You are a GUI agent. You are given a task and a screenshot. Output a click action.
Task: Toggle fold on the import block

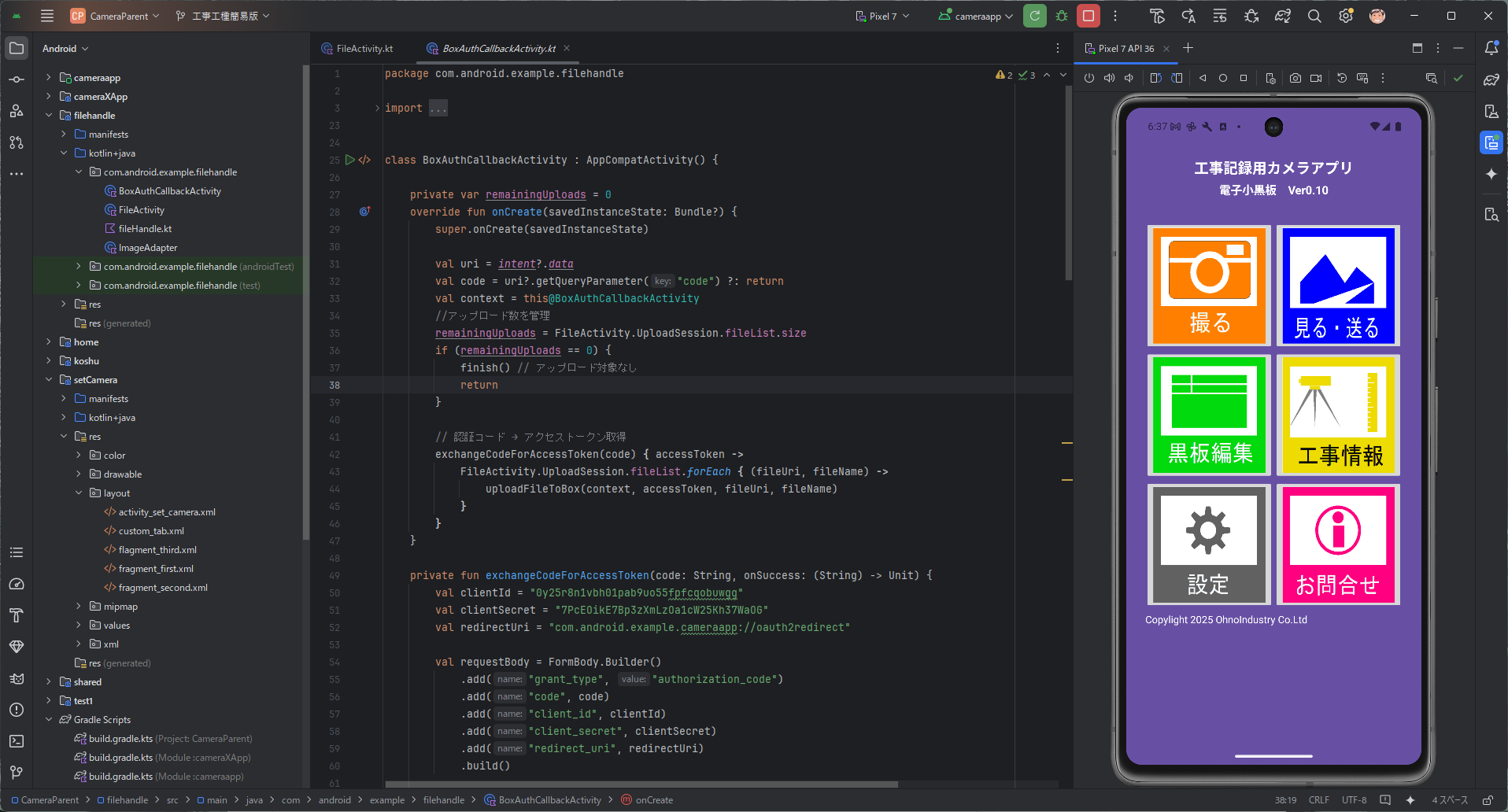[377, 109]
